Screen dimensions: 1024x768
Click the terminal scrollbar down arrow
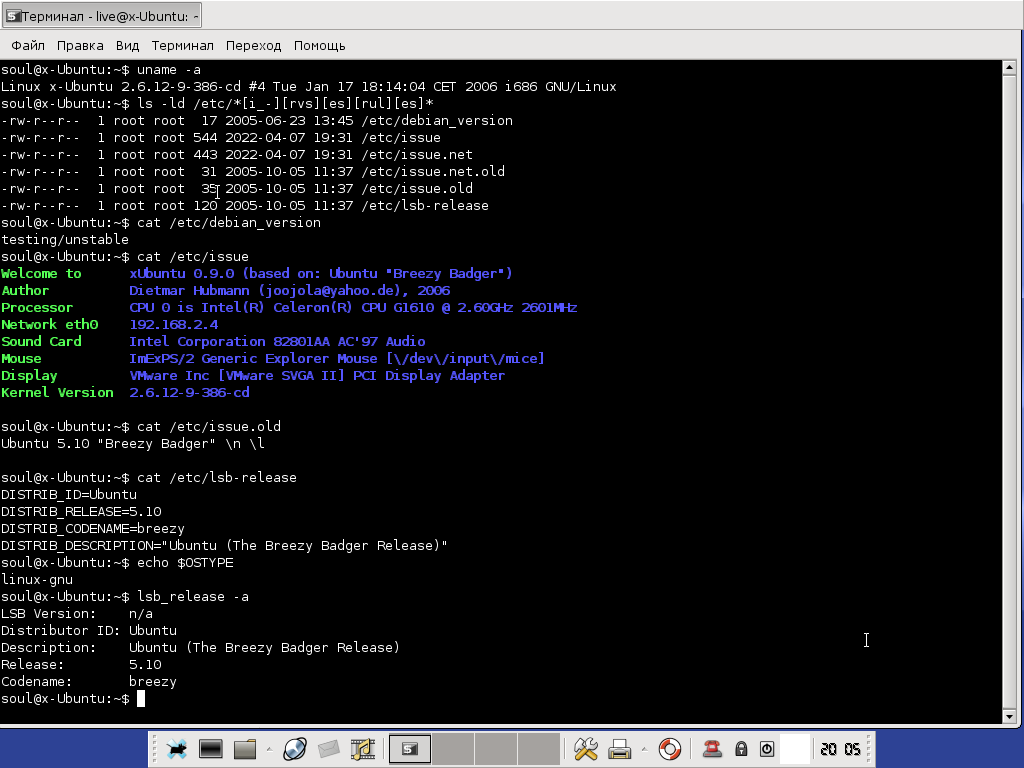[x=1009, y=716]
